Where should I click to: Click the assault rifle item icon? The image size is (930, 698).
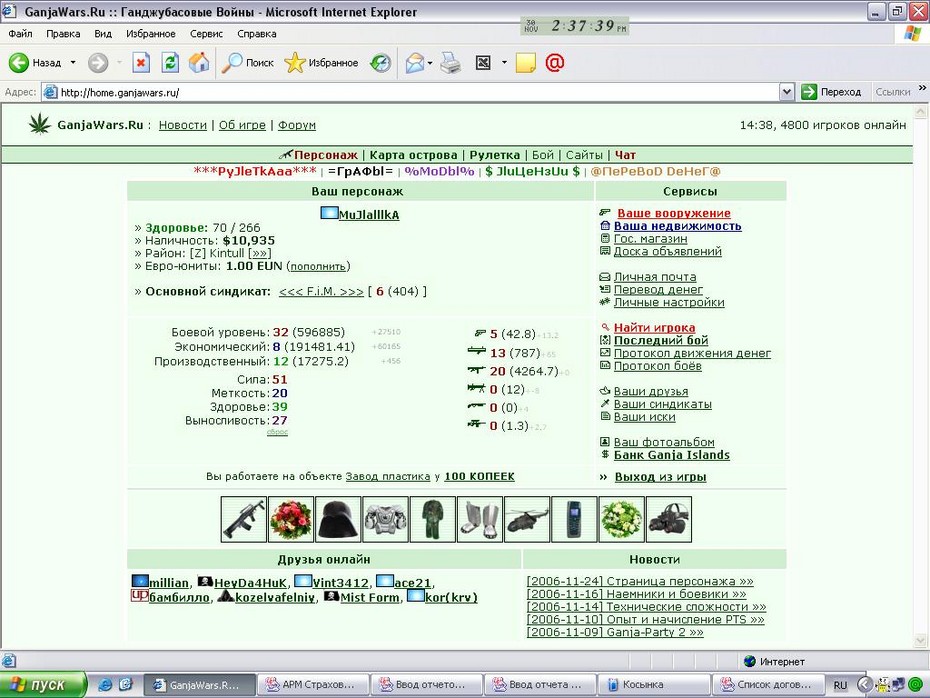click(243, 519)
